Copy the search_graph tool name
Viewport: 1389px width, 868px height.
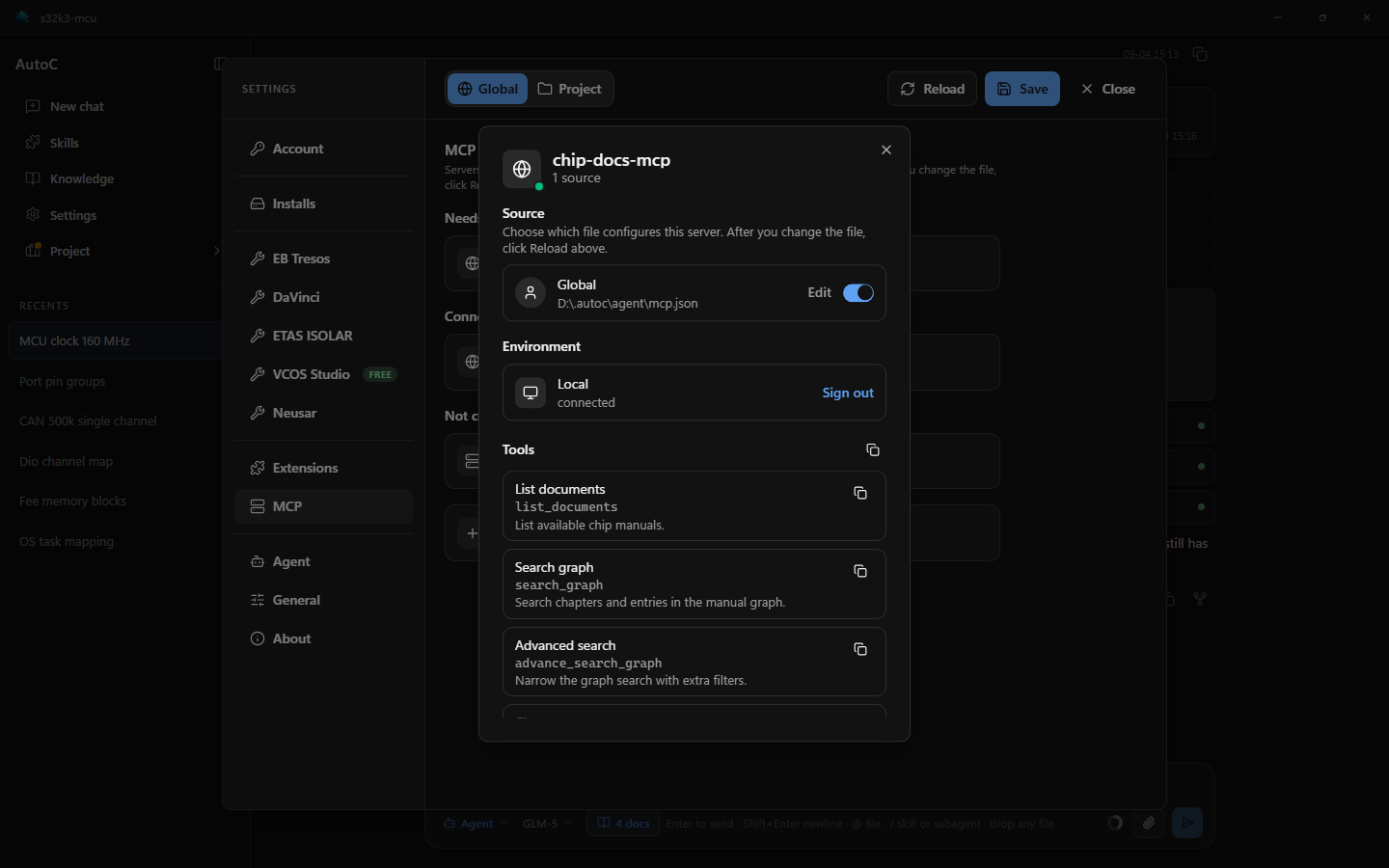click(860, 572)
